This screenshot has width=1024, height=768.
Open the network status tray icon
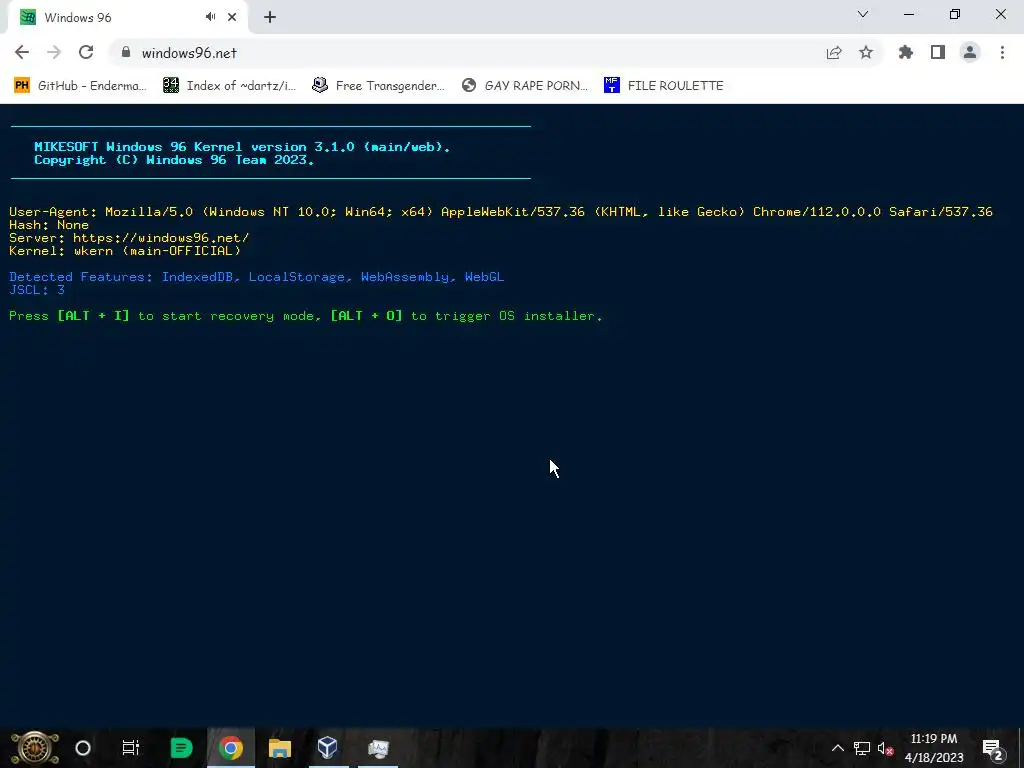[x=862, y=748]
